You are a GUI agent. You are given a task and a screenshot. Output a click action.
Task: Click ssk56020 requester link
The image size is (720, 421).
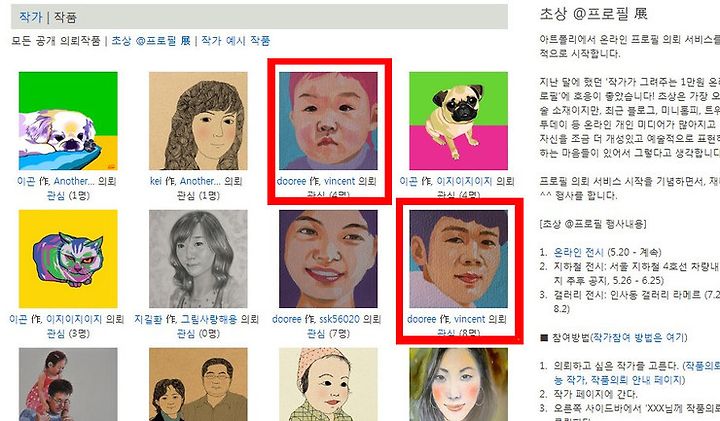339,319
